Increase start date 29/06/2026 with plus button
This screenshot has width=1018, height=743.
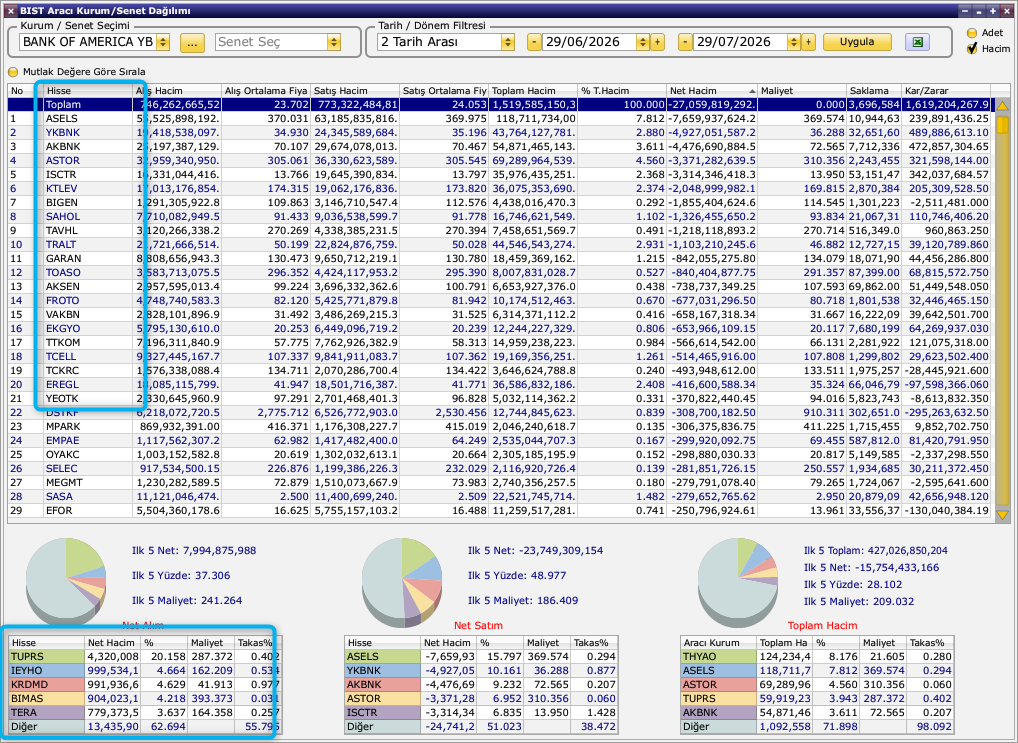(x=657, y=42)
